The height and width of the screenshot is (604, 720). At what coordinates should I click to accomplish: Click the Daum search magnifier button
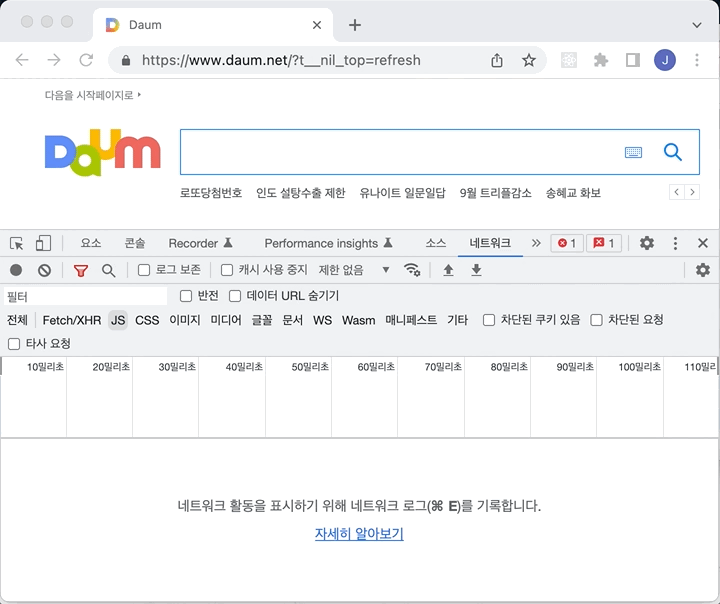(x=673, y=152)
